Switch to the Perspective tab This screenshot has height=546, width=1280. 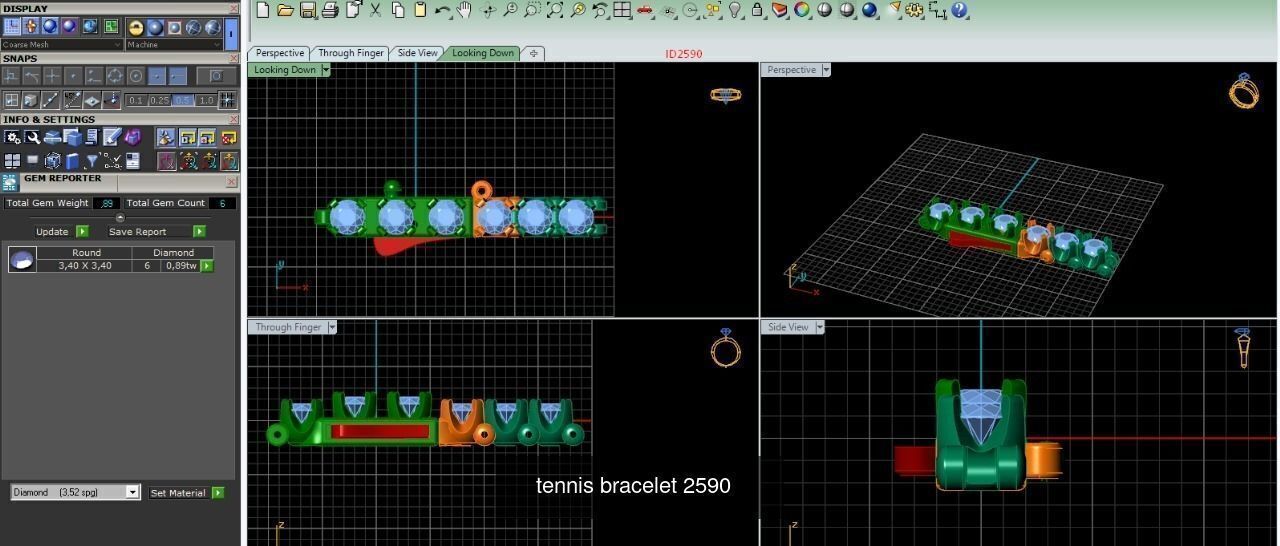coord(280,53)
